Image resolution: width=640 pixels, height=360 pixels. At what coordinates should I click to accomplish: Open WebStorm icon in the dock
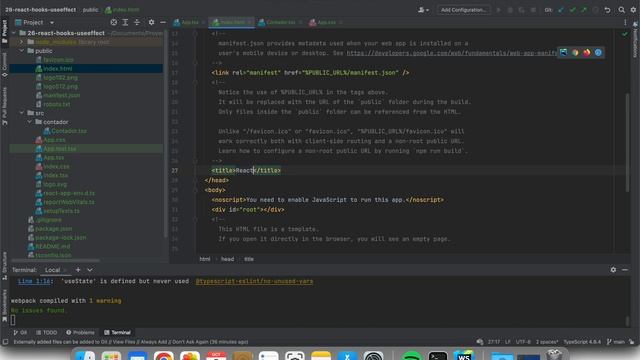[x=464, y=356]
